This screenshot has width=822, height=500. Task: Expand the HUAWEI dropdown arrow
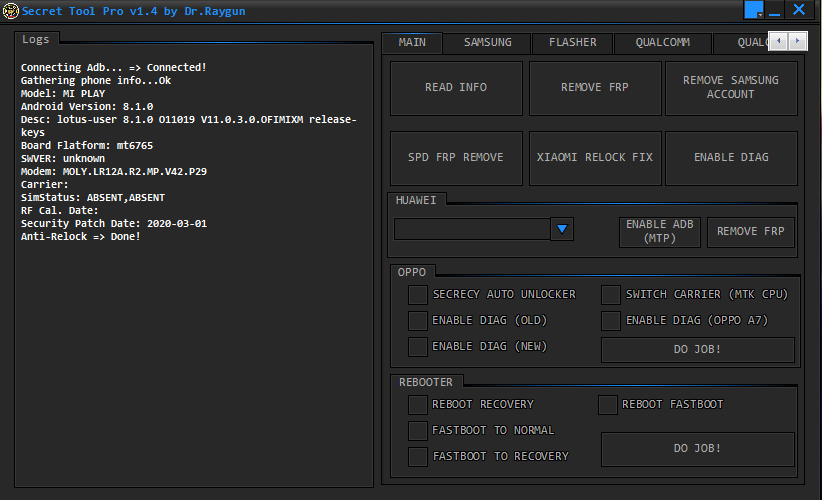pos(562,229)
